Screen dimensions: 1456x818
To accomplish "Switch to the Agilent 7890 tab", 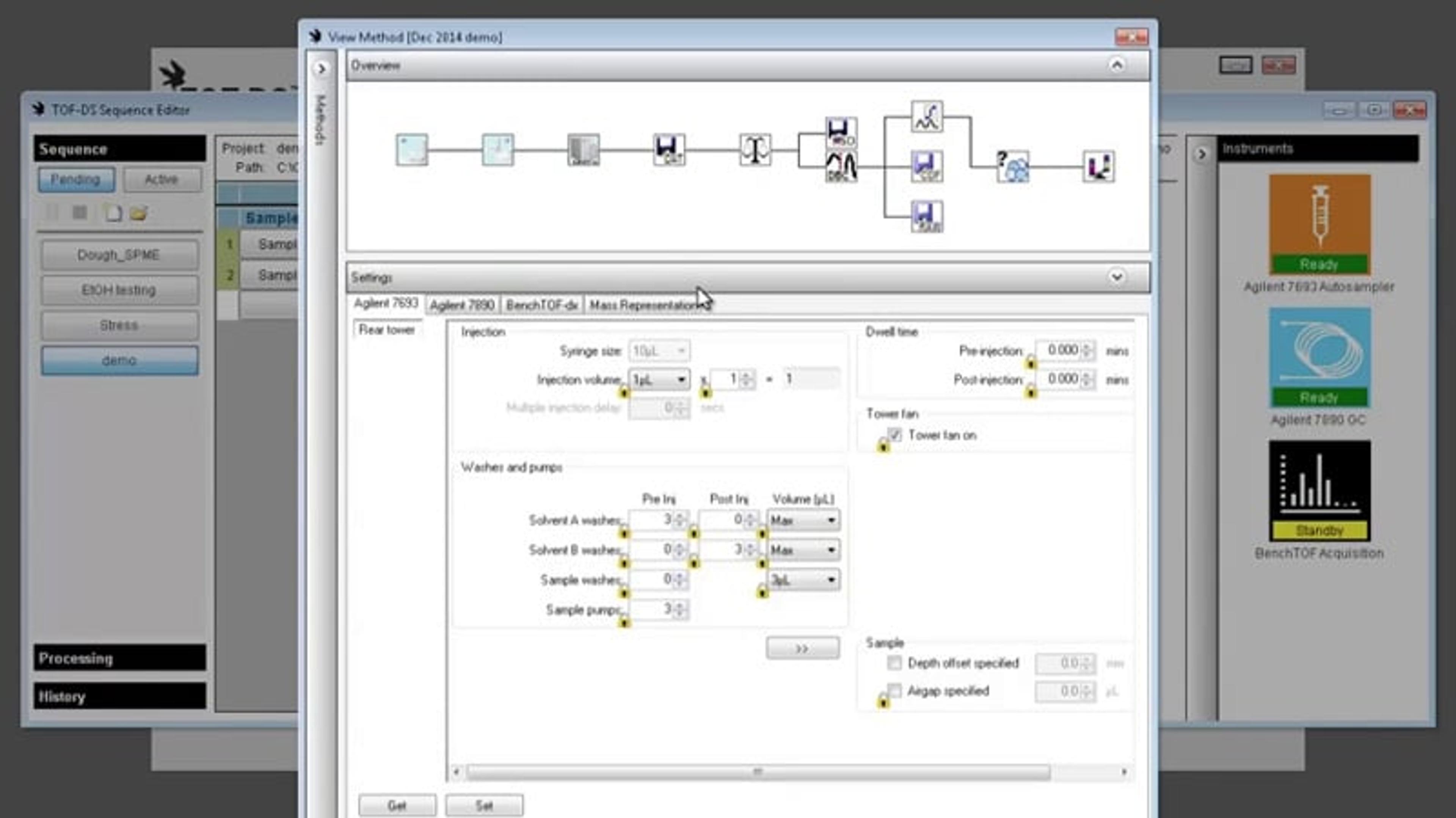I will tap(462, 305).
